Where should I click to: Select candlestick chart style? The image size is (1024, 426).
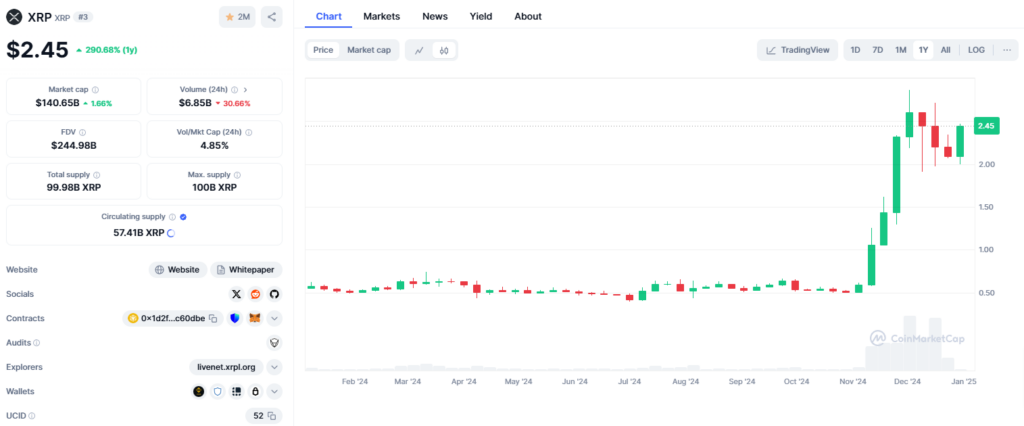(x=444, y=50)
